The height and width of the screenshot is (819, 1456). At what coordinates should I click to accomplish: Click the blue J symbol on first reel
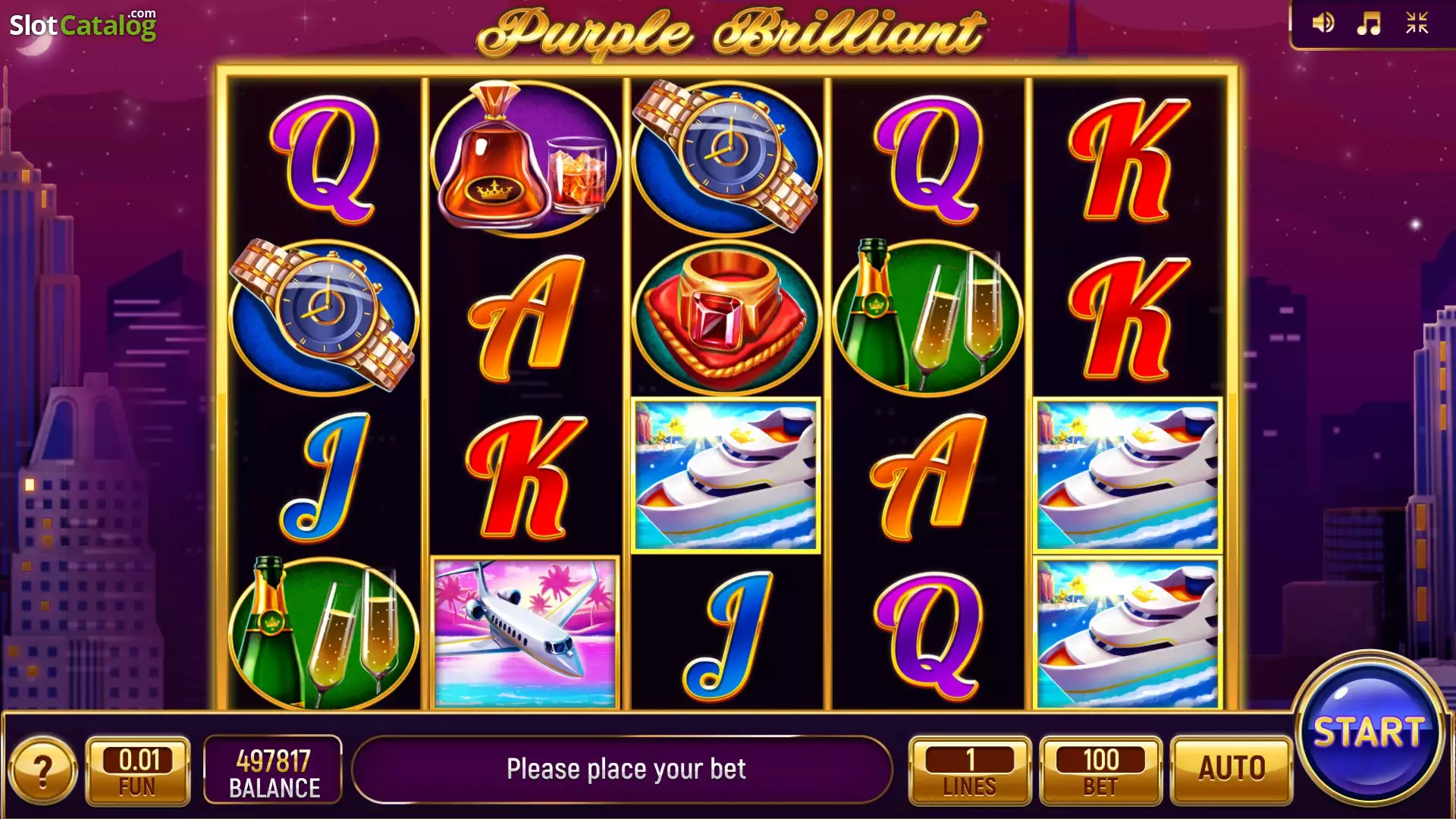325,476
